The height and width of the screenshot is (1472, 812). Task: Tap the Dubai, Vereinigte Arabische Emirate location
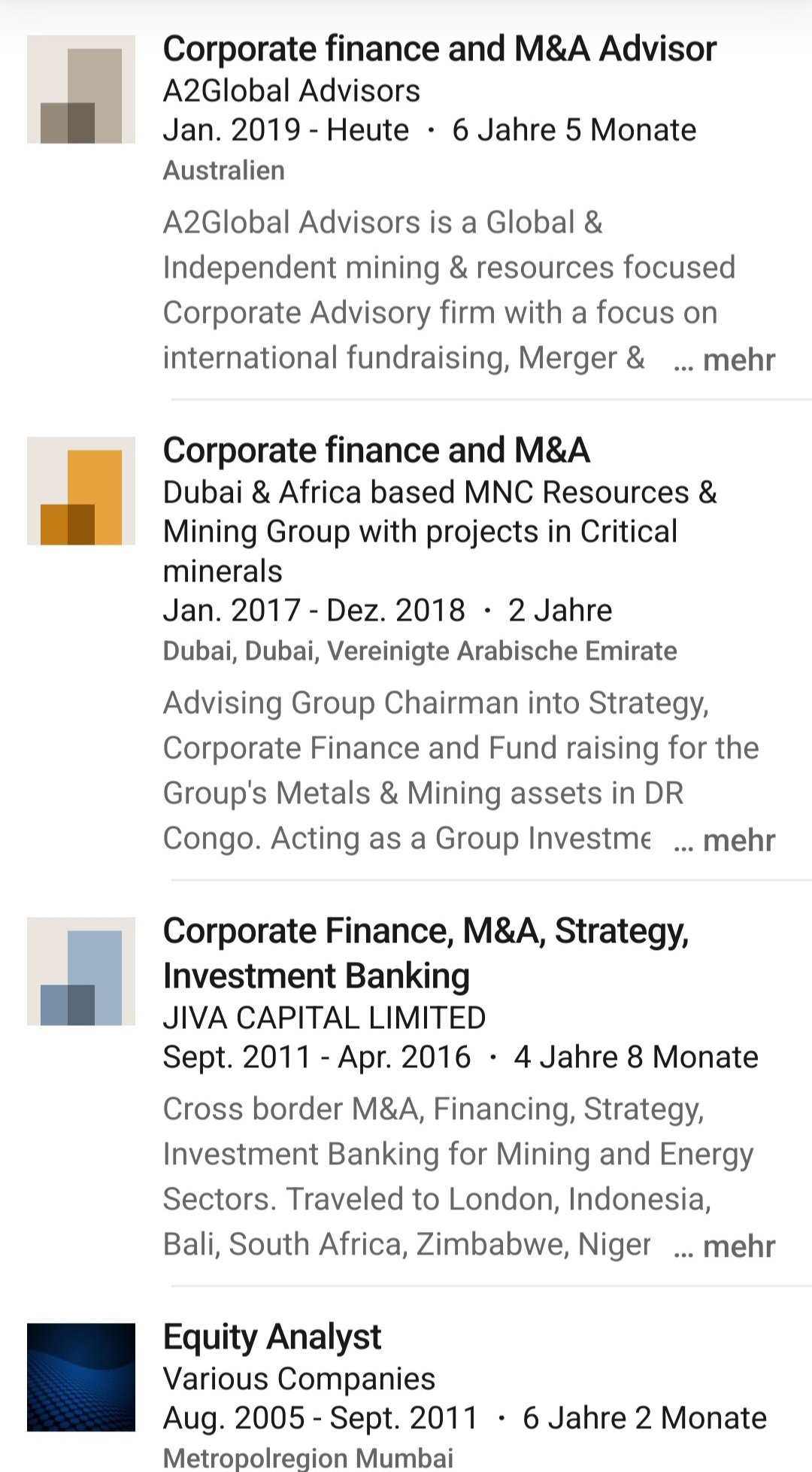click(x=420, y=651)
